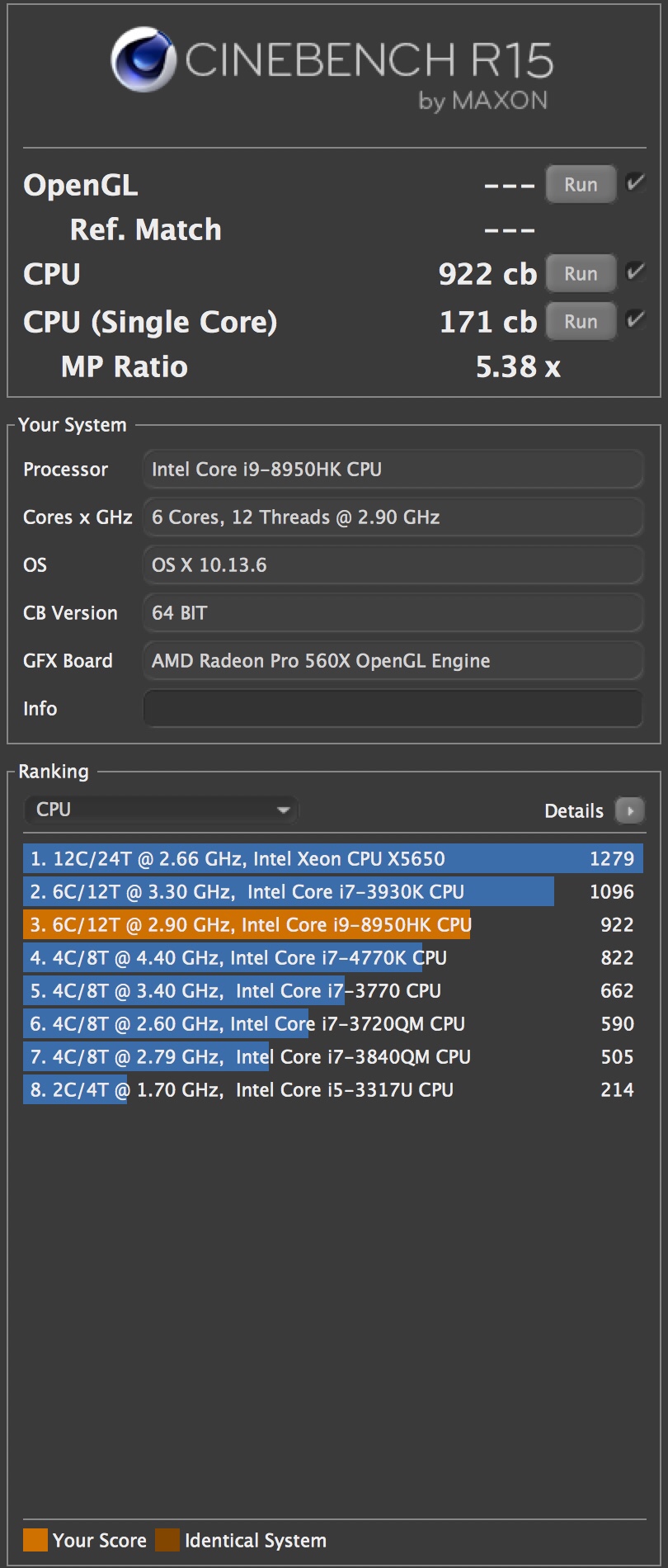Click the by MAXON text
Screen dimensions: 668x1568
[483, 101]
